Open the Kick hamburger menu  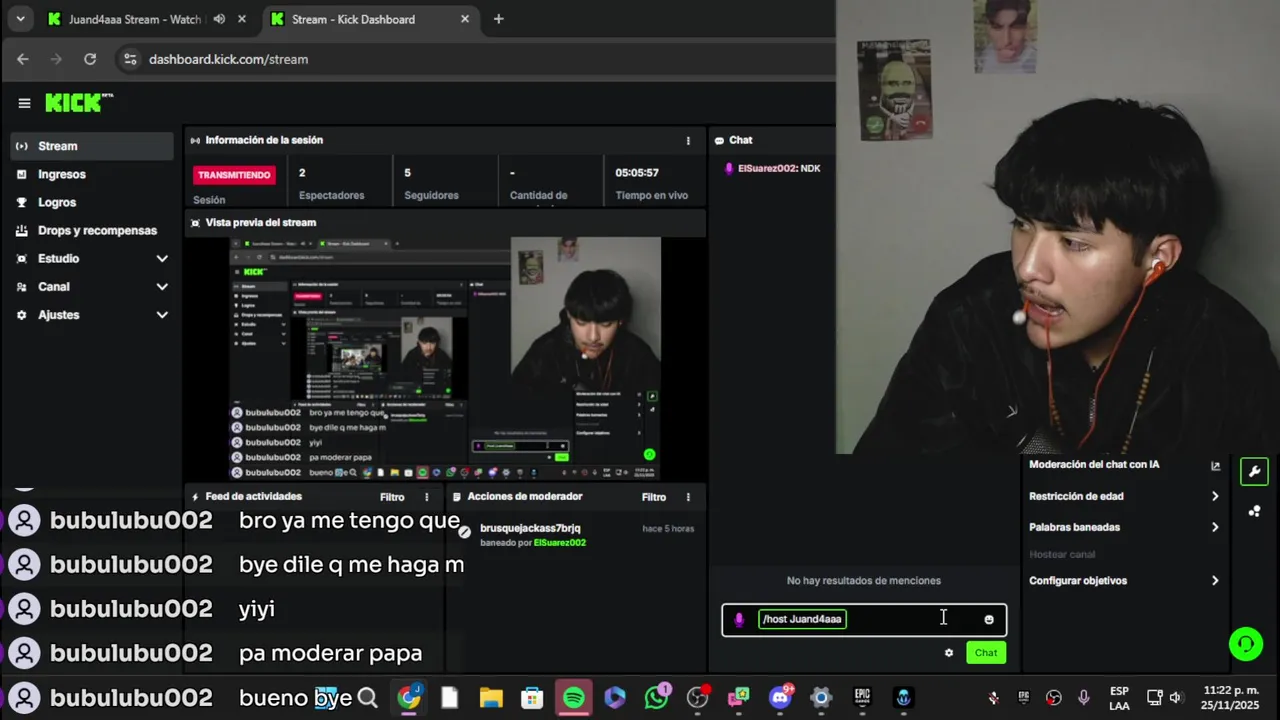(24, 103)
